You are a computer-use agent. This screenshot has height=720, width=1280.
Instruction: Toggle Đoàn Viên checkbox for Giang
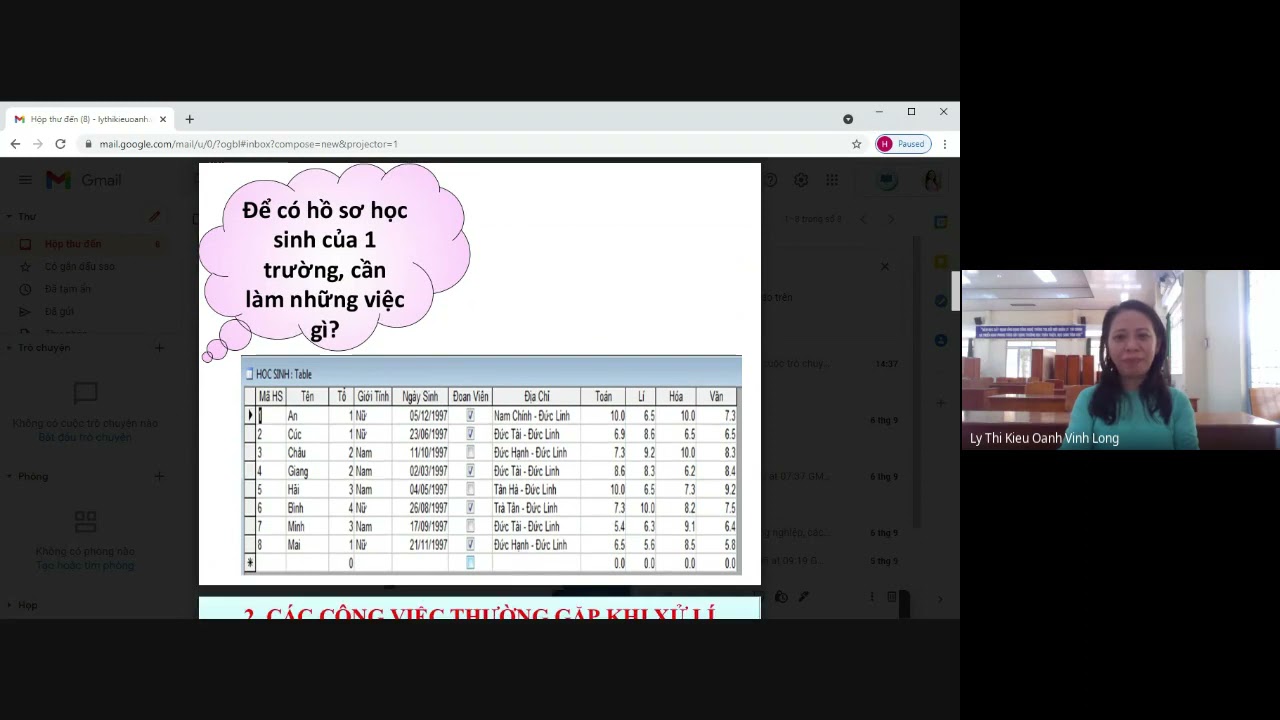(470, 471)
